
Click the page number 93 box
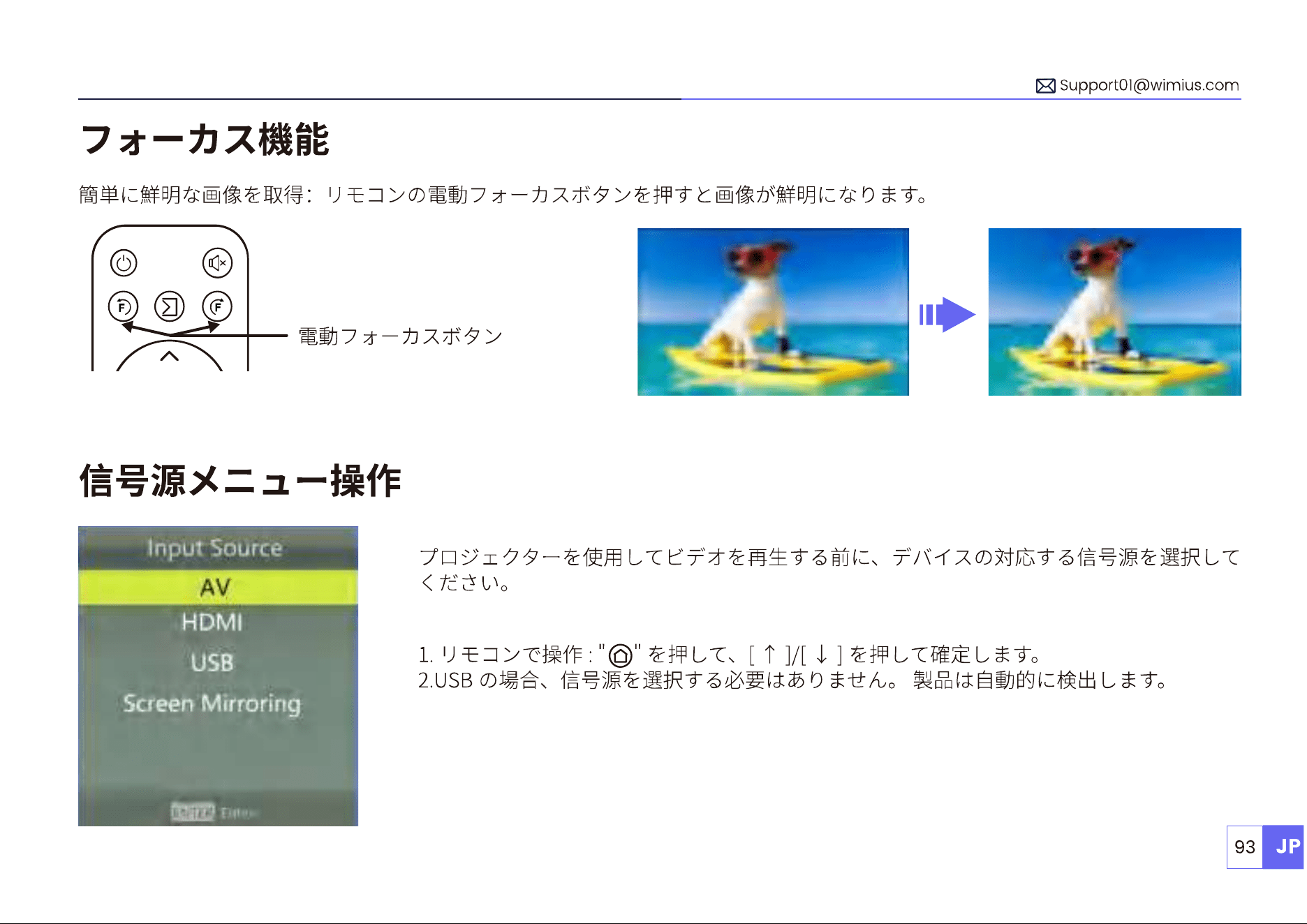click(1245, 847)
